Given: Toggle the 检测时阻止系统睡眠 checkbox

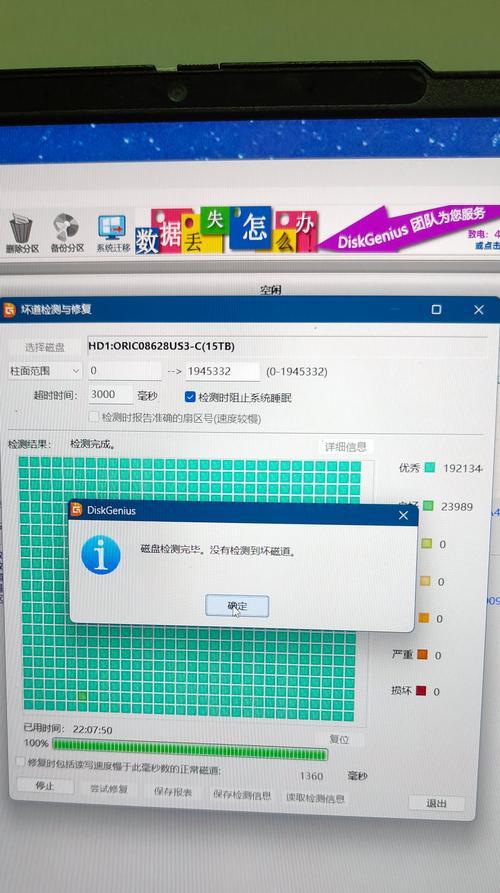Looking at the screenshot, I should click(190, 396).
